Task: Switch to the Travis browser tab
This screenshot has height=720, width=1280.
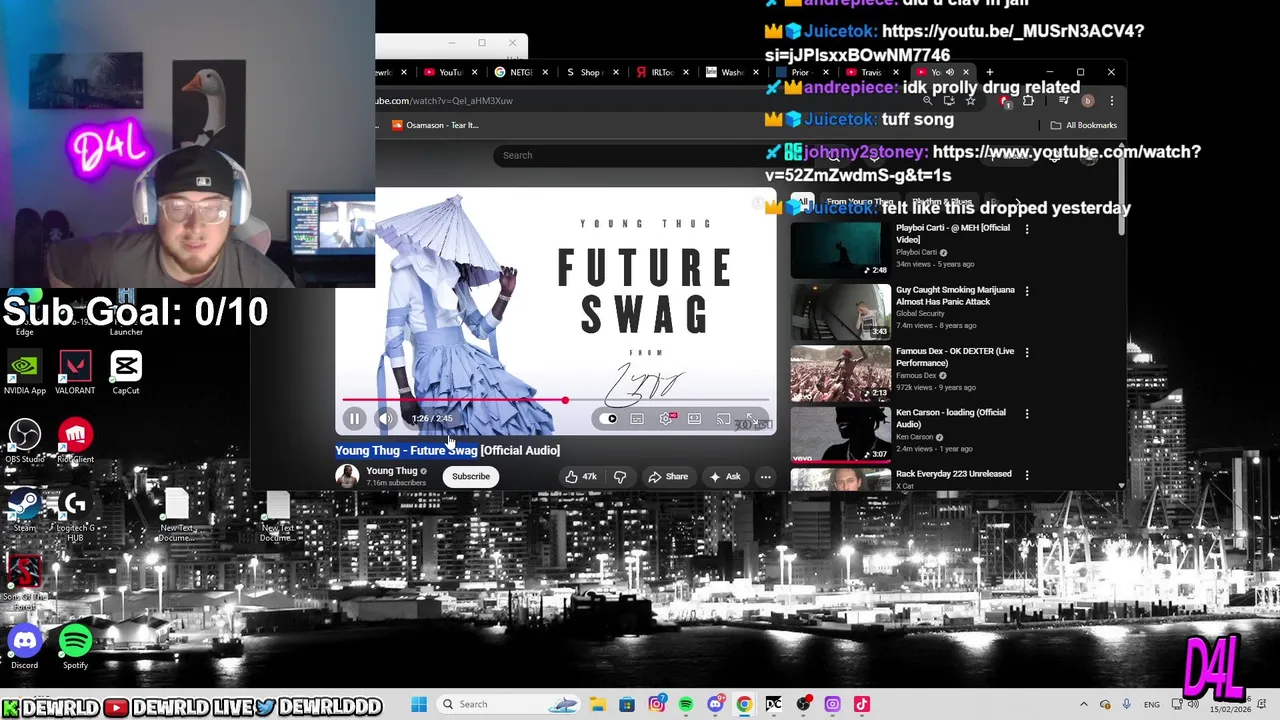Action: click(x=872, y=72)
